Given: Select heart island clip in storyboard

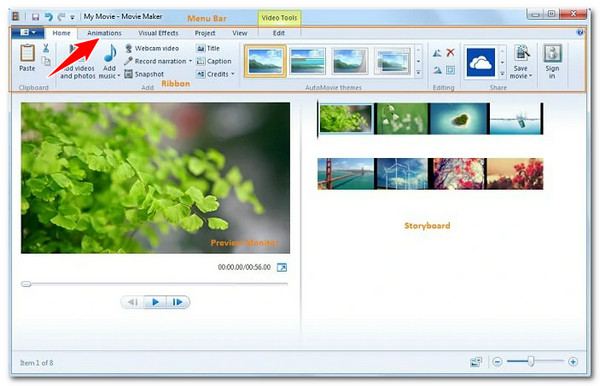Looking at the screenshot, I should click(460, 119).
